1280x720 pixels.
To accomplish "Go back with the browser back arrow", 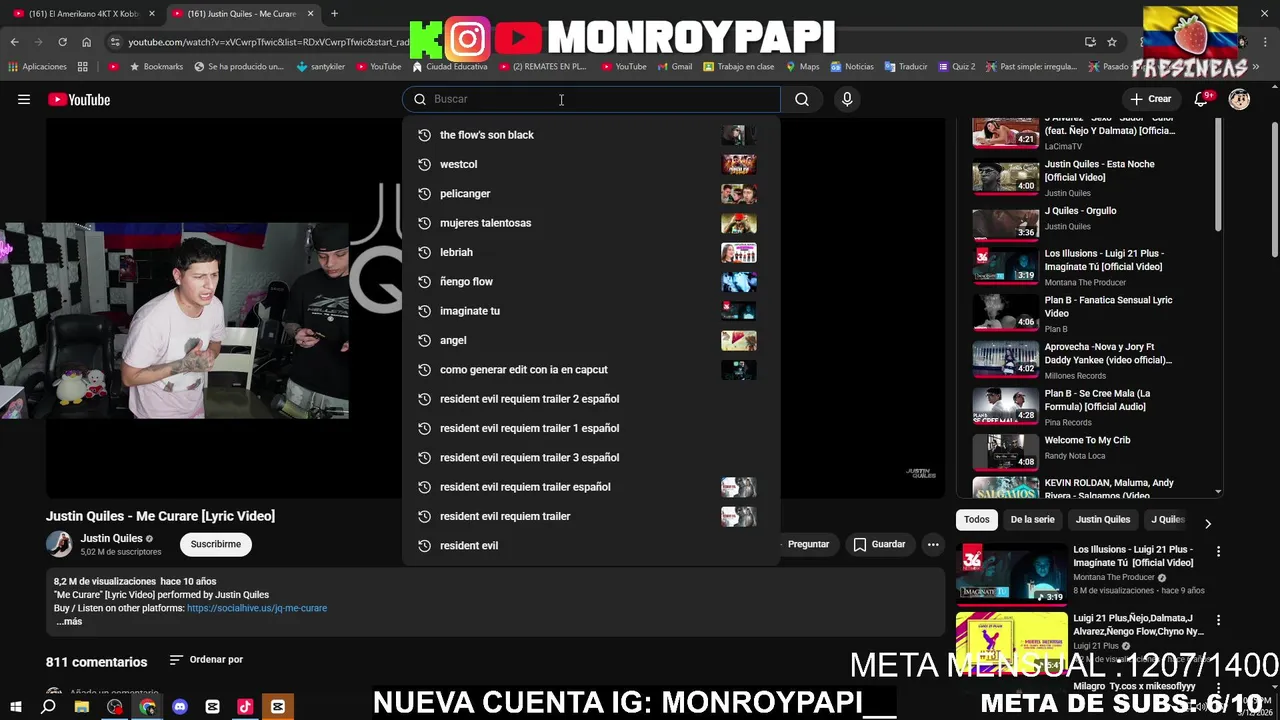I will (x=14, y=42).
